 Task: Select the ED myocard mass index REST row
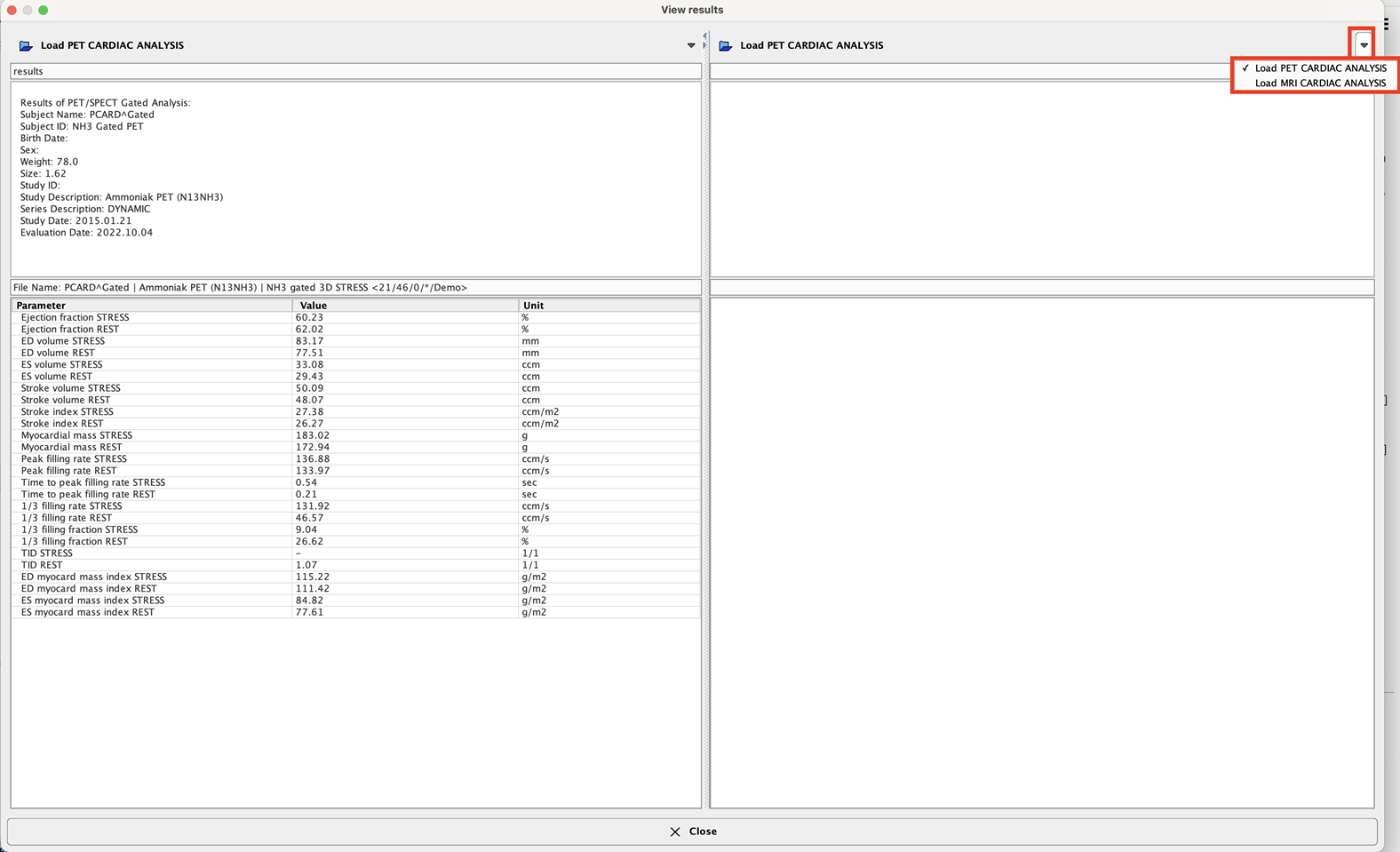pyautogui.click(x=355, y=588)
